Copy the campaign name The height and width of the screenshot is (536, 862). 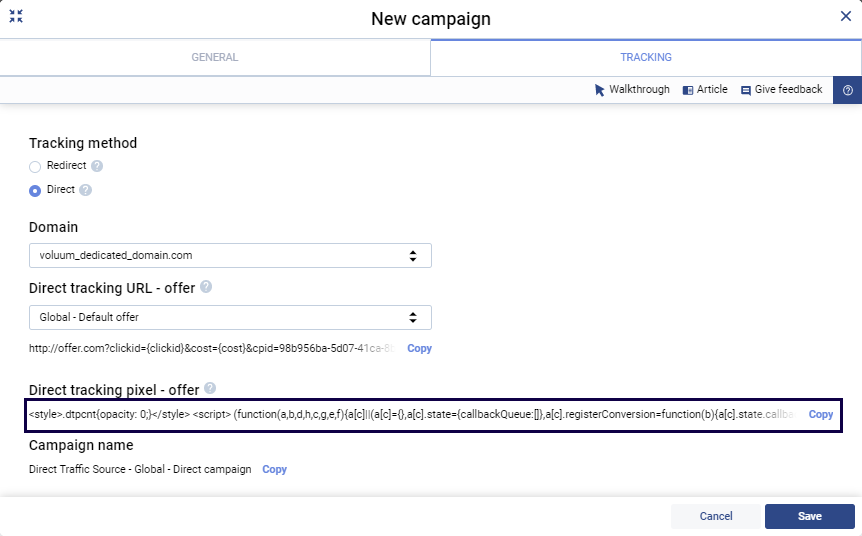pos(274,469)
